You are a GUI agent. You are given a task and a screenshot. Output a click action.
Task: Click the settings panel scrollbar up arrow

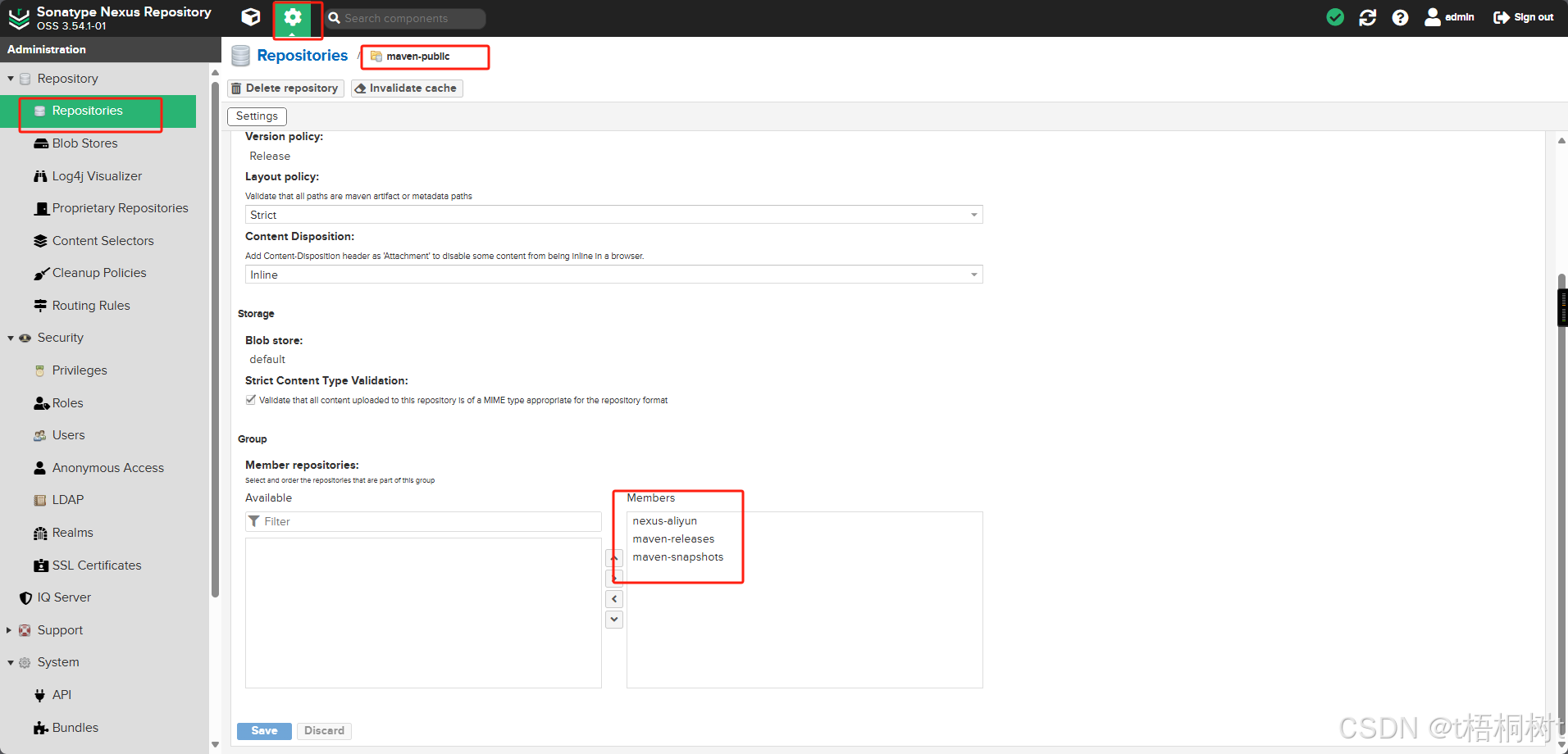pyautogui.click(x=1561, y=141)
